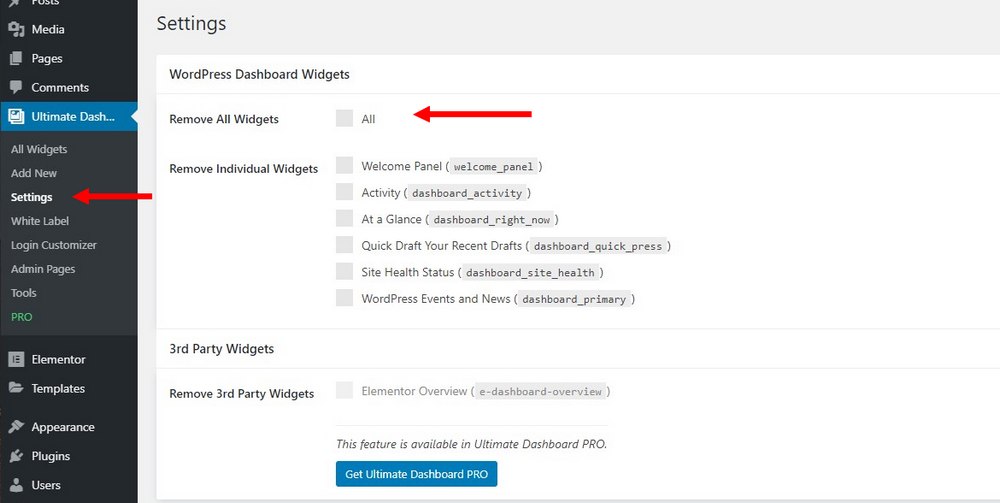Click the welcome_panel code tag
The image size is (1000, 503).
[494, 167]
